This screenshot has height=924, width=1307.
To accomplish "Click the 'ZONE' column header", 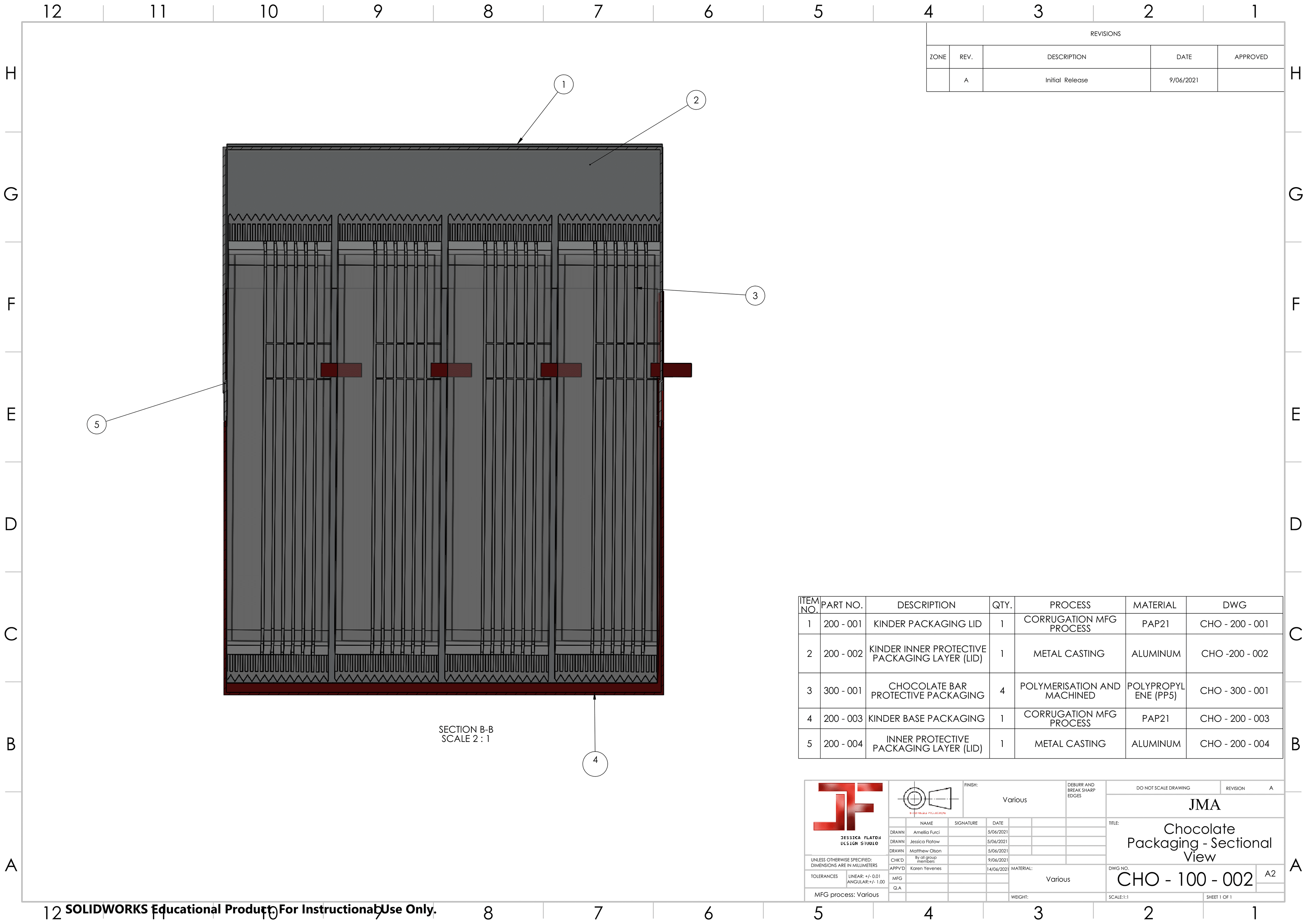I will [x=938, y=57].
